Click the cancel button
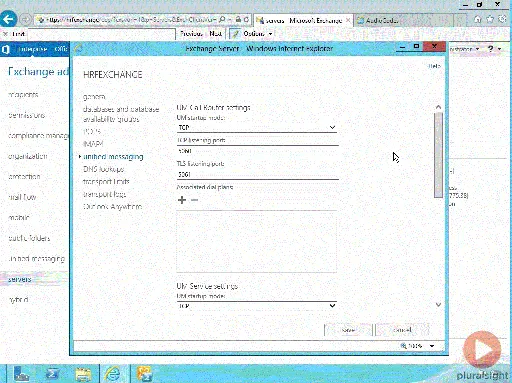 pyautogui.click(x=402, y=330)
